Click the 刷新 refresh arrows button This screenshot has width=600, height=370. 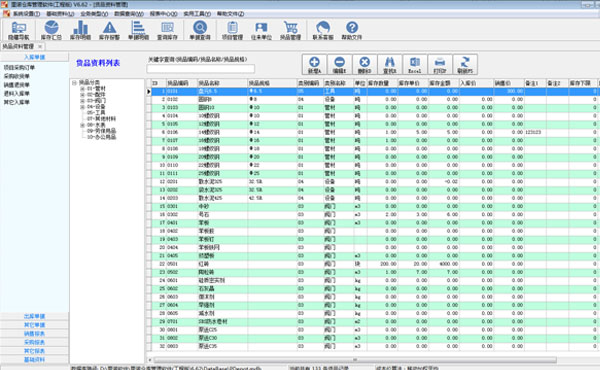(x=465, y=65)
